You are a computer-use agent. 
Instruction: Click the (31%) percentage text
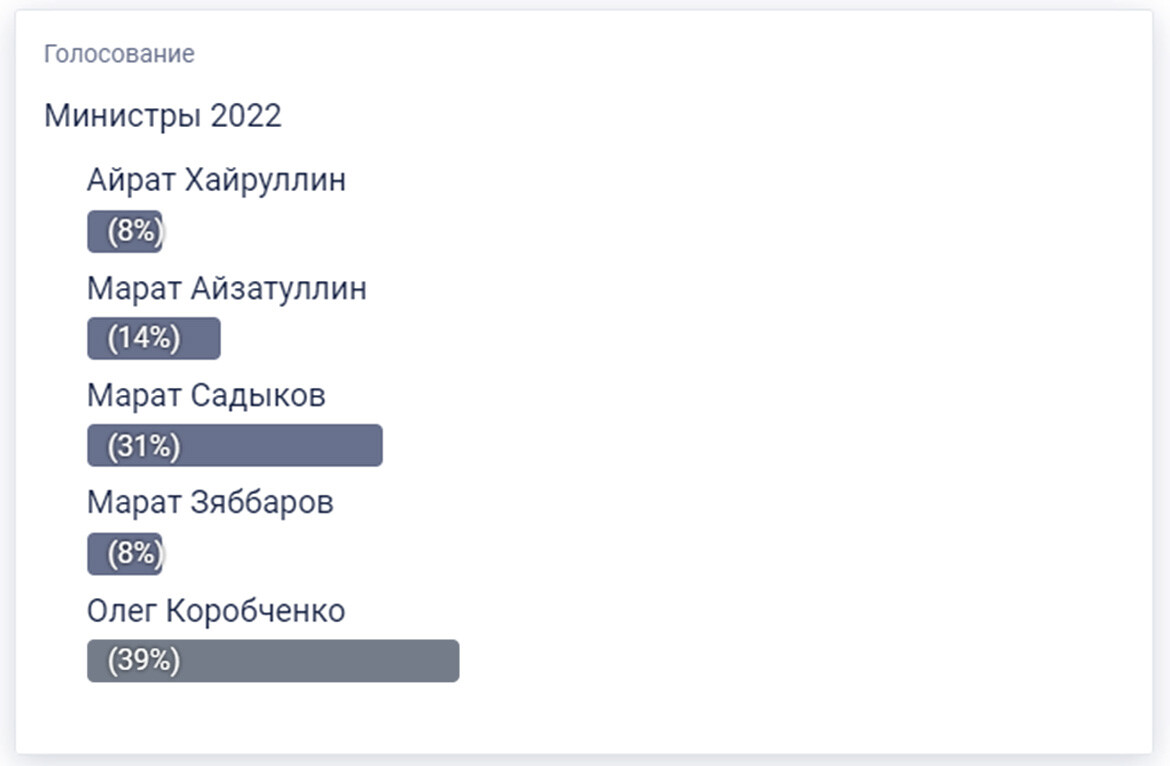click(144, 446)
